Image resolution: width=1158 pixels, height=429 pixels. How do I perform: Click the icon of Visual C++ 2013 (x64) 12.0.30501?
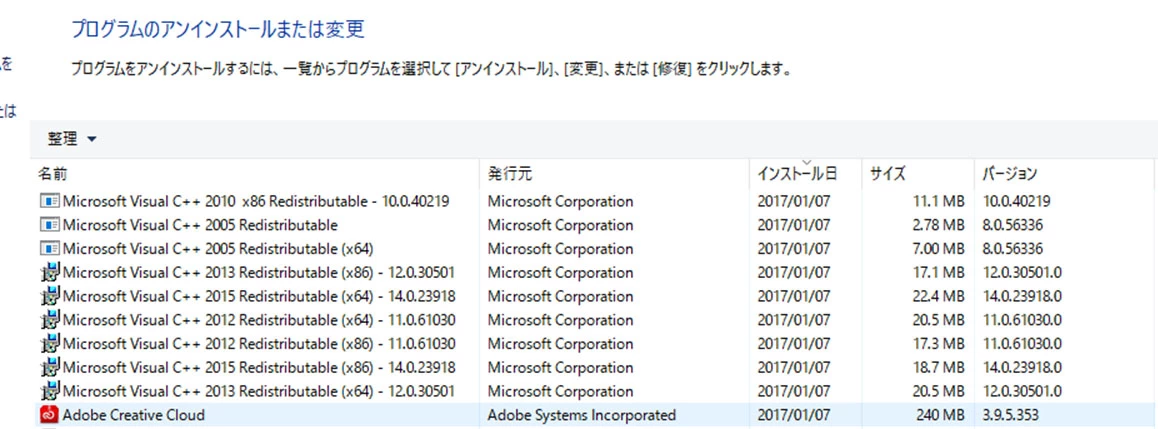click(49, 391)
